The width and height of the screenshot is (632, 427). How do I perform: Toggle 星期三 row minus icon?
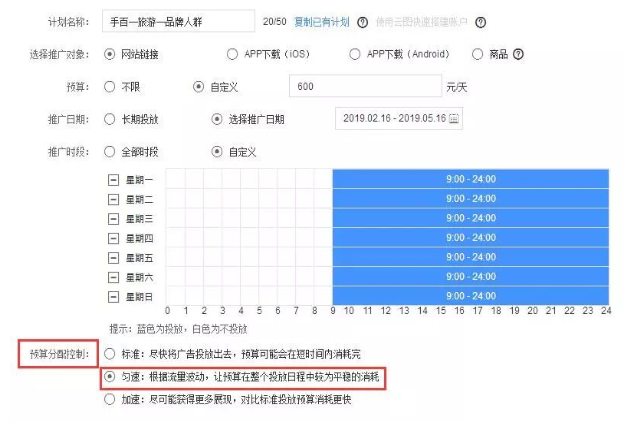pos(114,218)
